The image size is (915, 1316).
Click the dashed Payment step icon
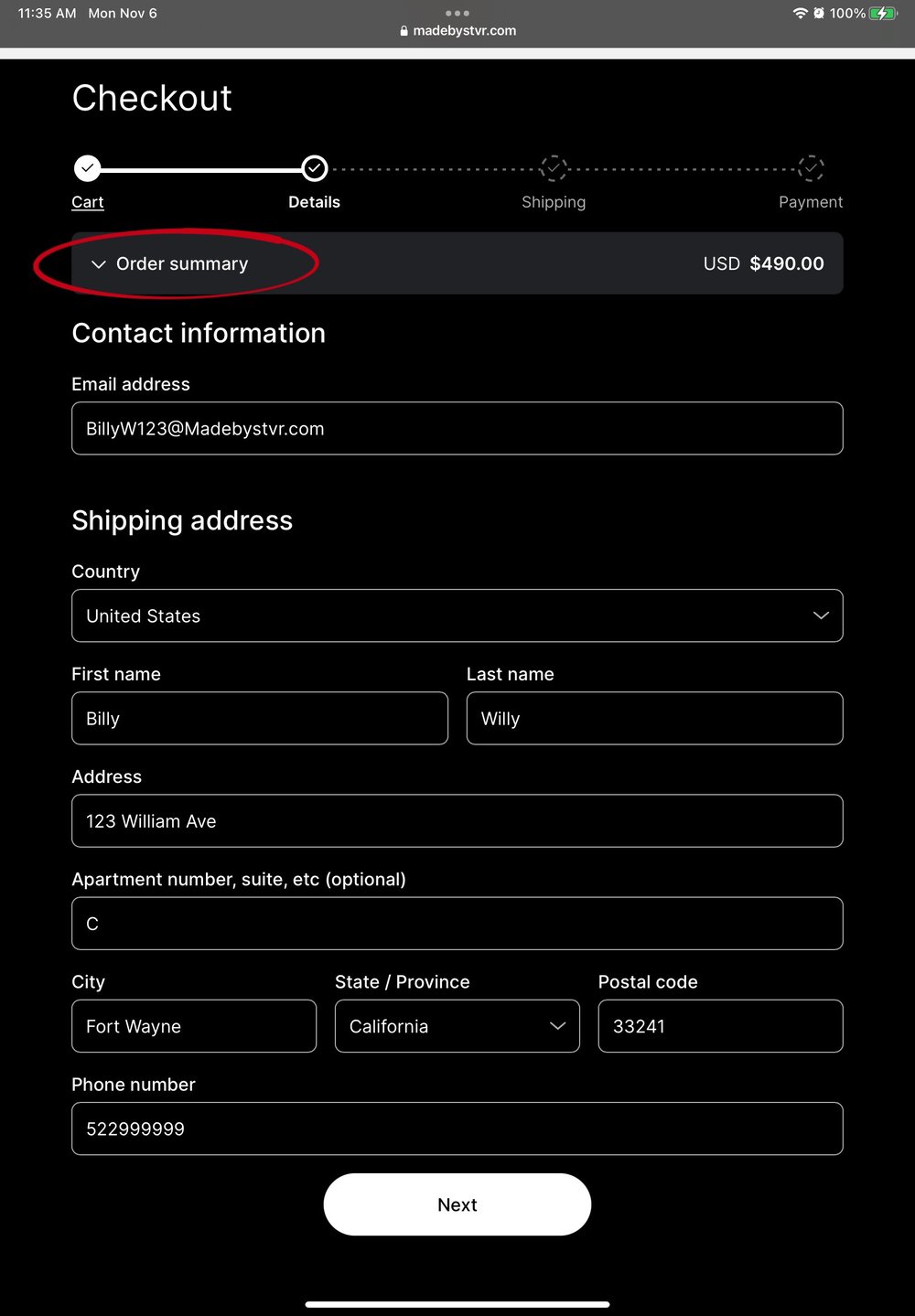[x=811, y=168]
